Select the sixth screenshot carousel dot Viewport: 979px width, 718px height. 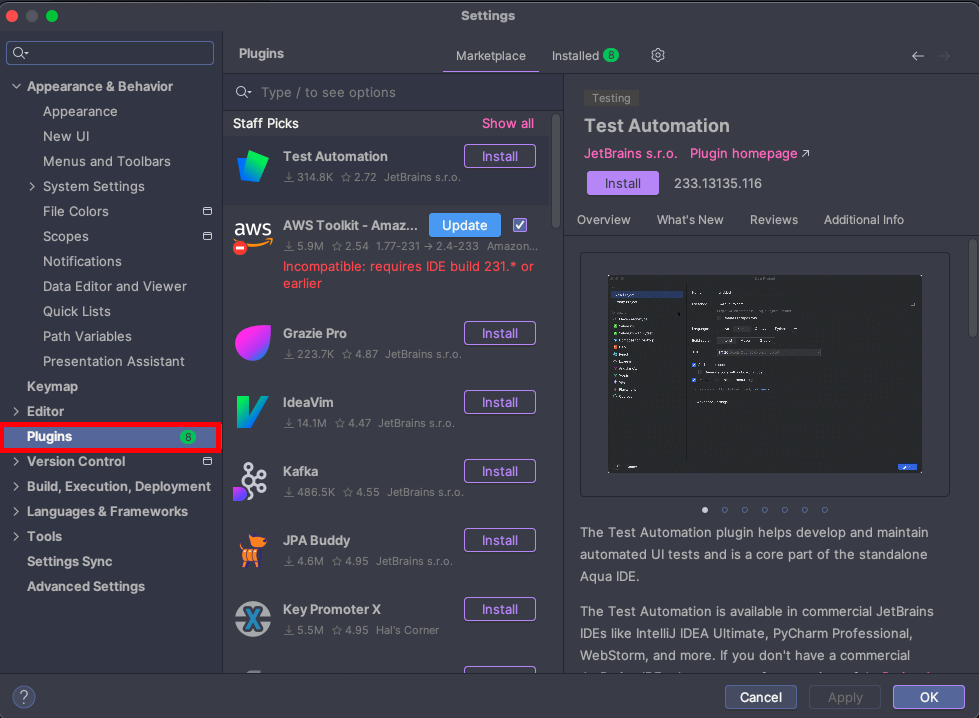pos(805,510)
